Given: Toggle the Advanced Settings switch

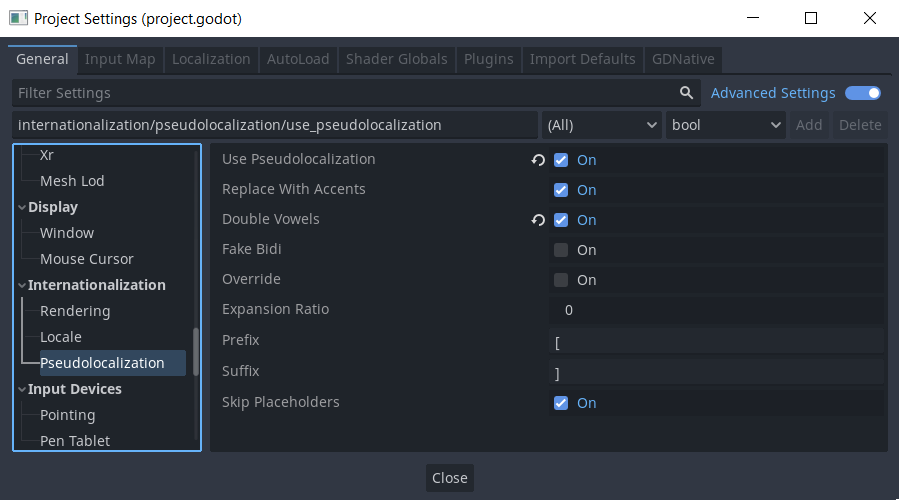Looking at the screenshot, I should [x=863, y=93].
